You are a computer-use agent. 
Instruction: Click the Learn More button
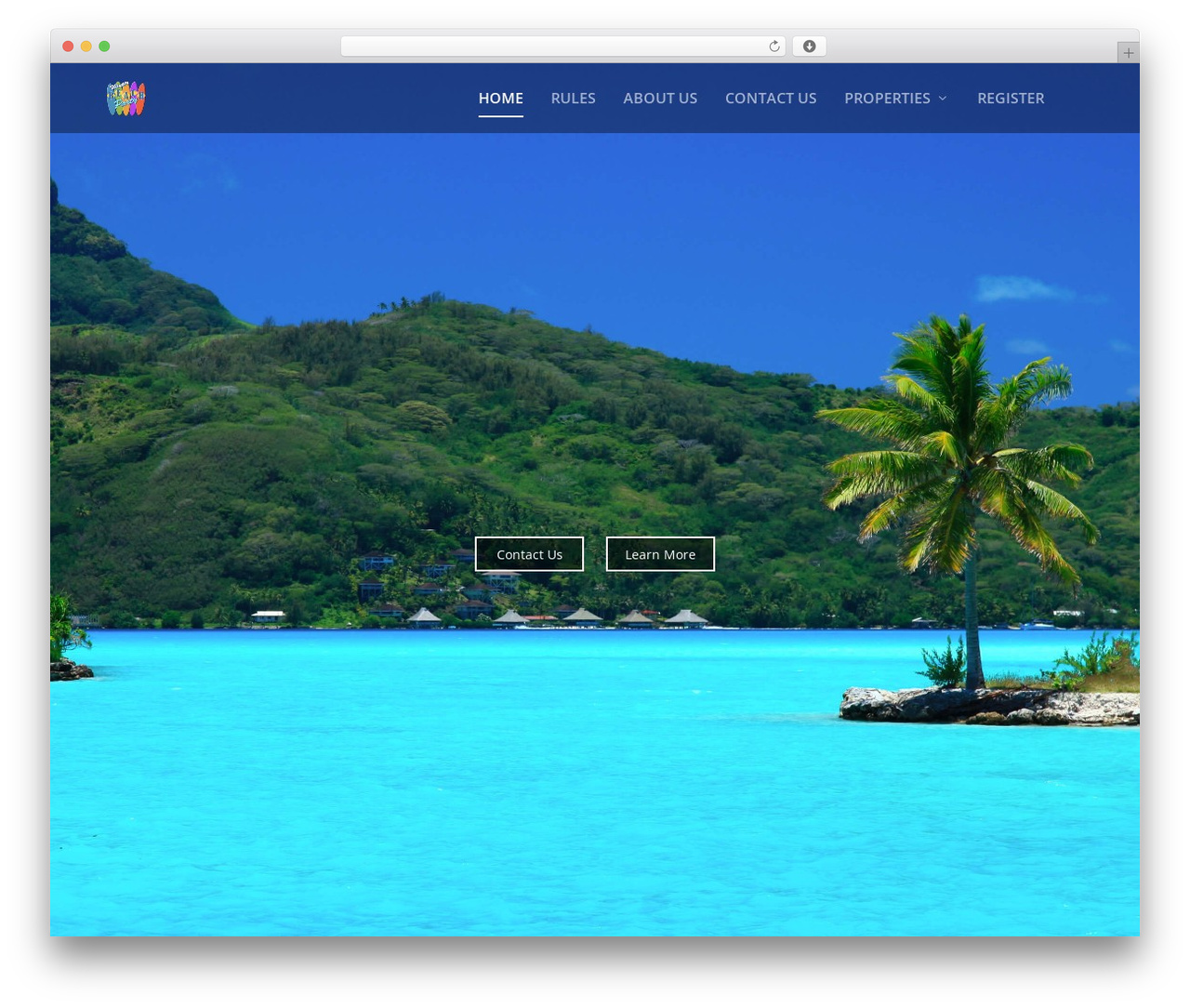tap(660, 554)
